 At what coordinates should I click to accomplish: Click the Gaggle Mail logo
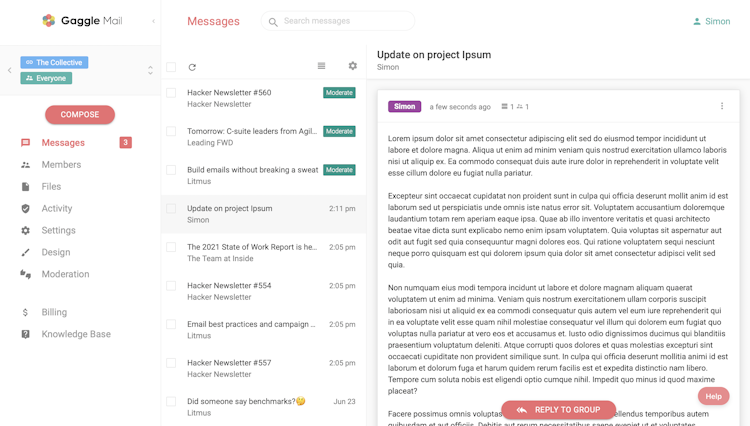pyautogui.click(x=49, y=20)
